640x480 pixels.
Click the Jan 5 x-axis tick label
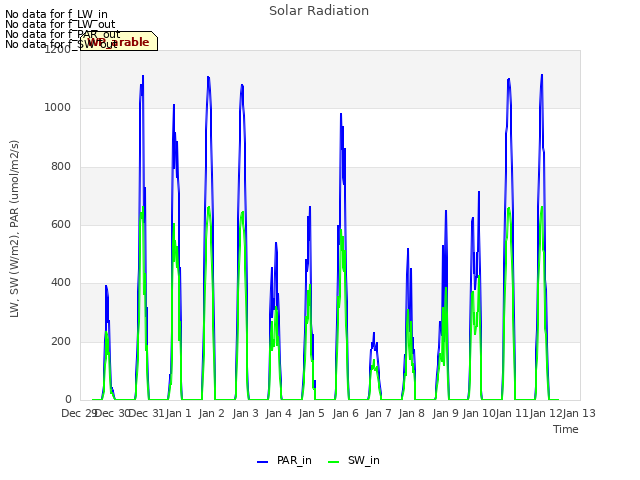(312, 413)
